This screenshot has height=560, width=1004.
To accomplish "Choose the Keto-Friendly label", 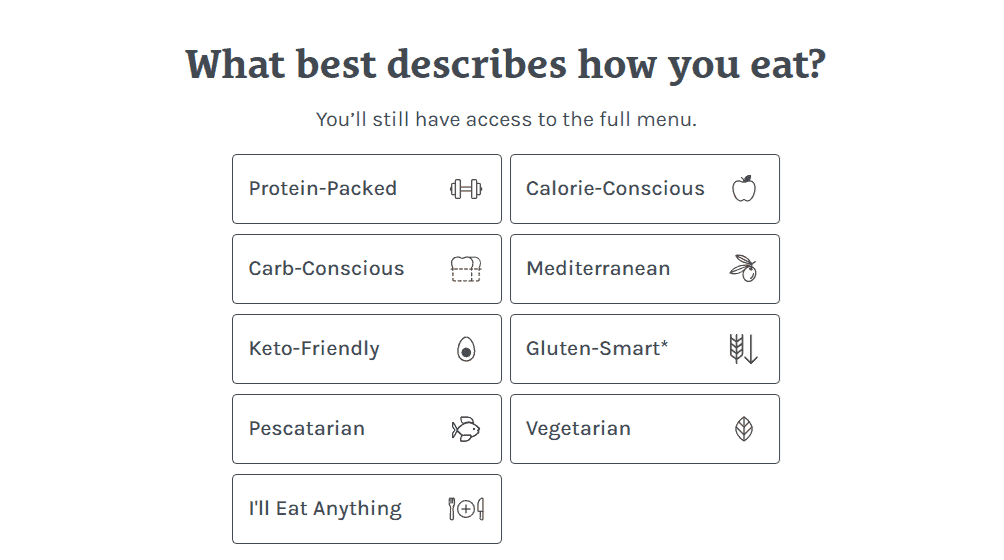I will tap(314, 349).
